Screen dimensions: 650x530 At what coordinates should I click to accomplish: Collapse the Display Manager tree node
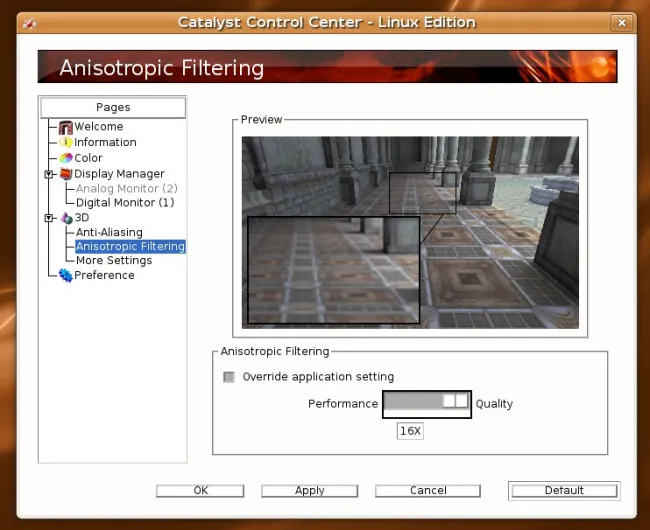49,174
